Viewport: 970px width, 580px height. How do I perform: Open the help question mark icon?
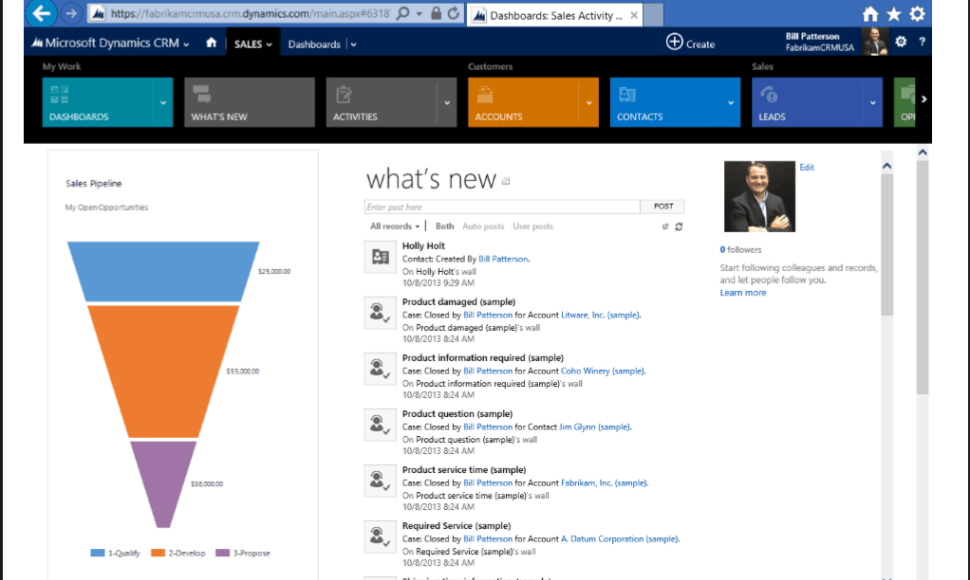click(922, 41)
